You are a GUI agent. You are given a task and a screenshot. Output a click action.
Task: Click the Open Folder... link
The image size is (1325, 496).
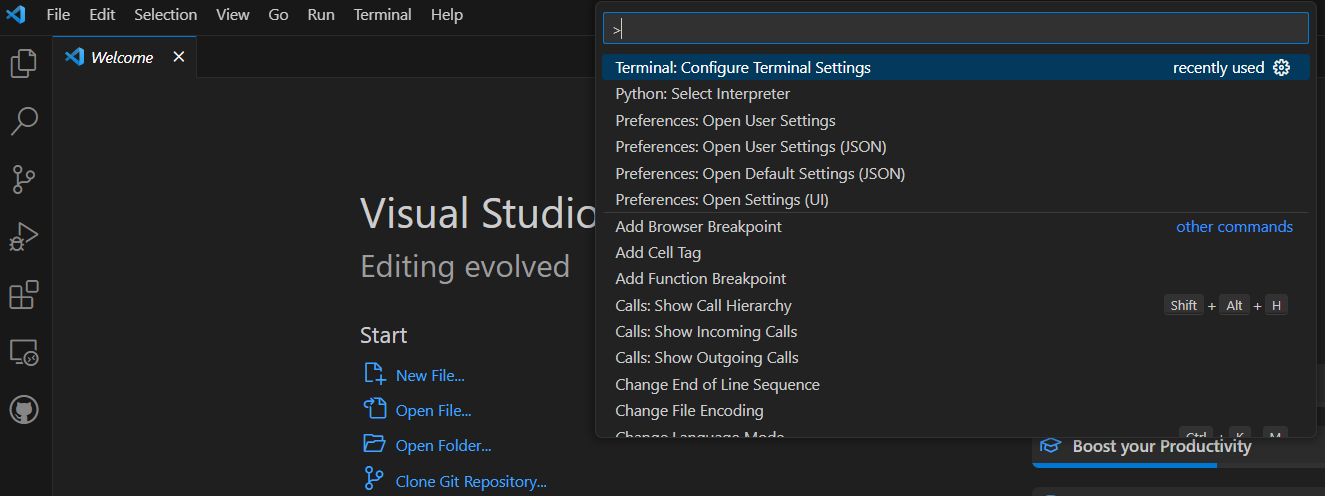tap(443, 446)
